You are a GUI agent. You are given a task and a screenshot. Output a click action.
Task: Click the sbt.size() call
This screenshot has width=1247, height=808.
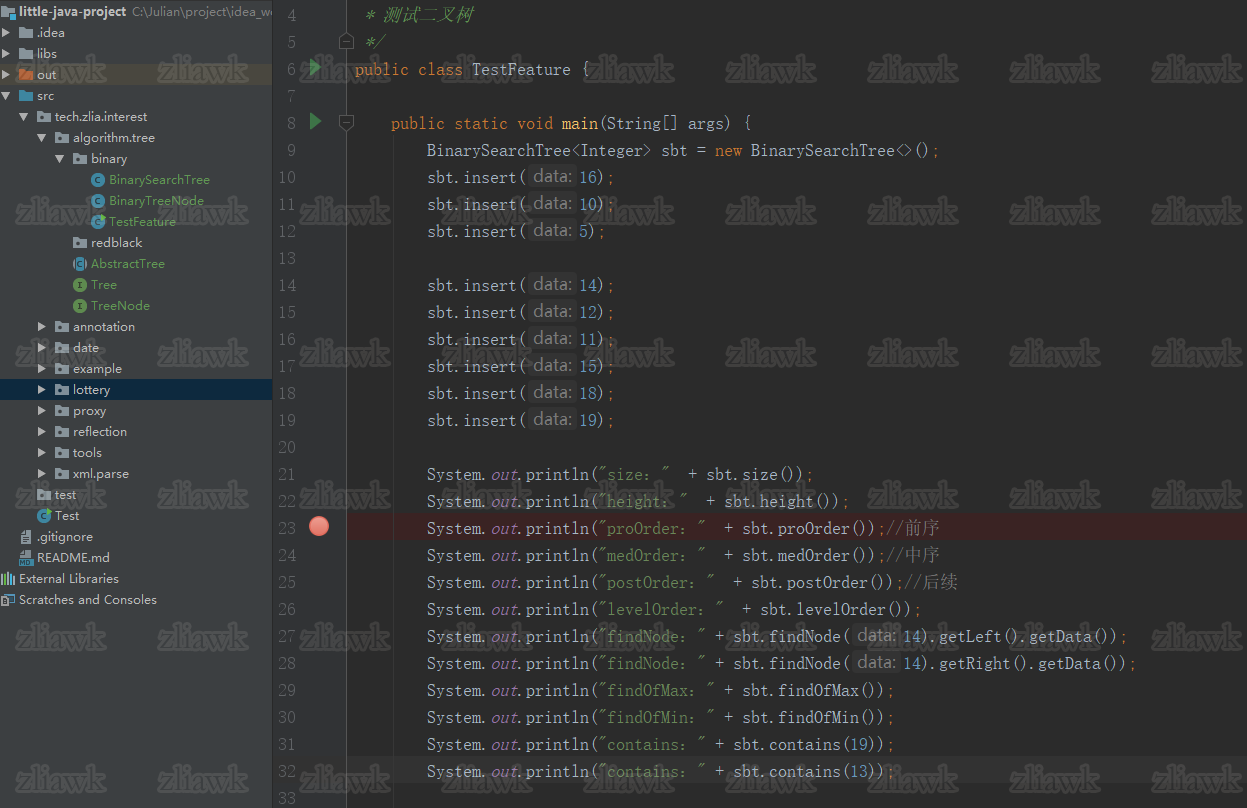click(755, 474)
